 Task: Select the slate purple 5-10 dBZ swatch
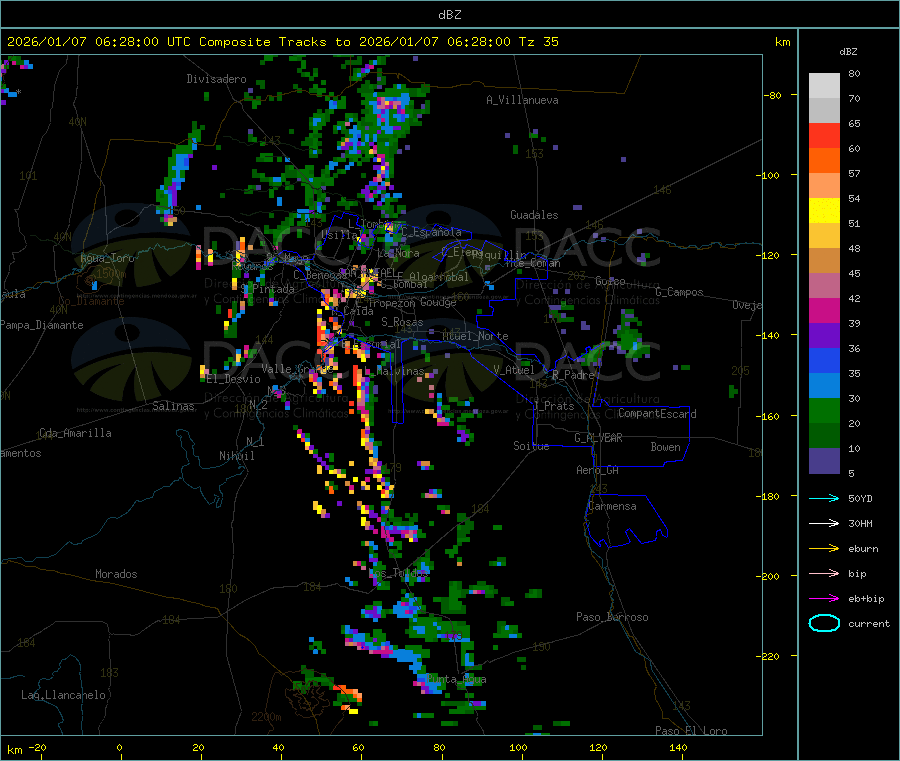[824, 461]
